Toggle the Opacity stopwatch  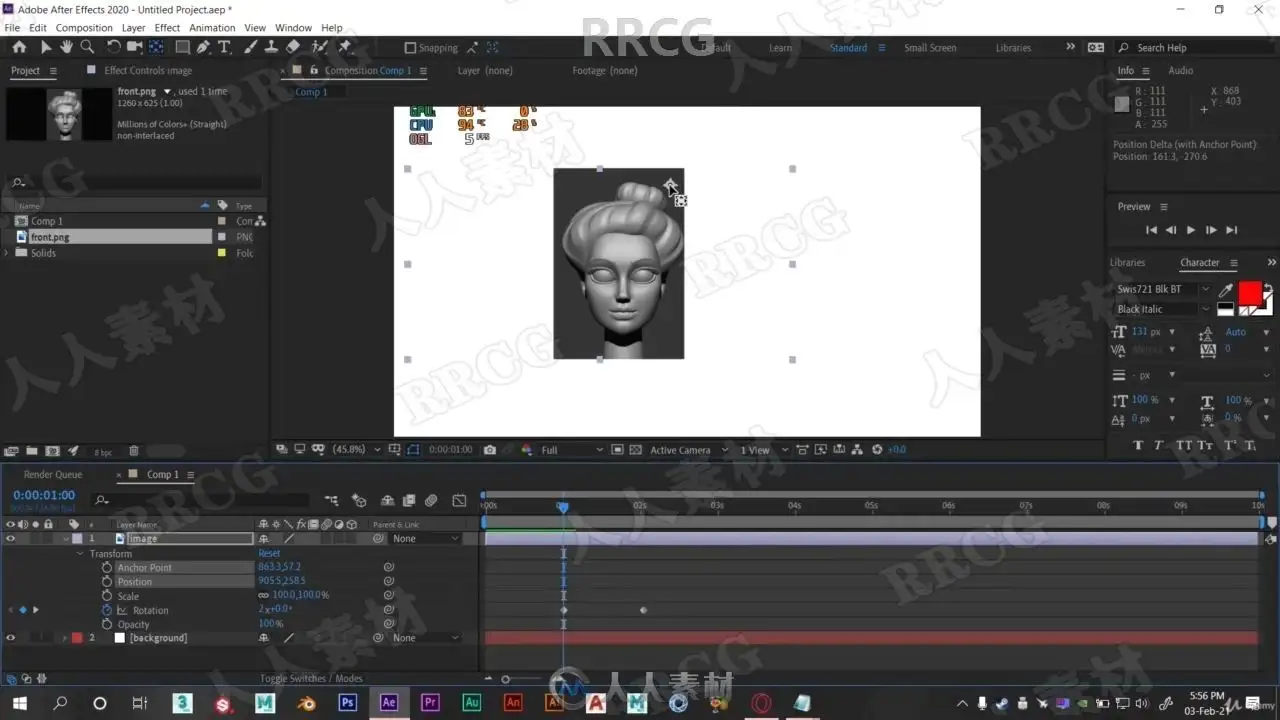(107, 624)
